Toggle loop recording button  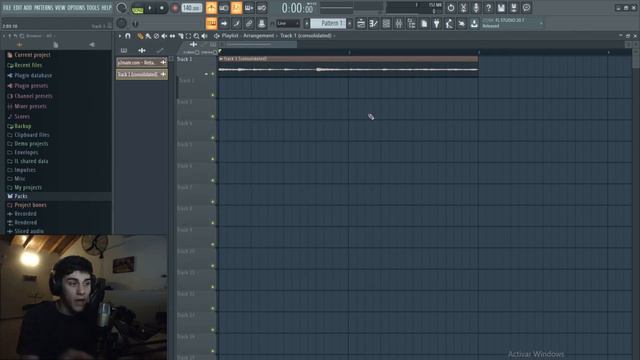click(x=262, y=8)
